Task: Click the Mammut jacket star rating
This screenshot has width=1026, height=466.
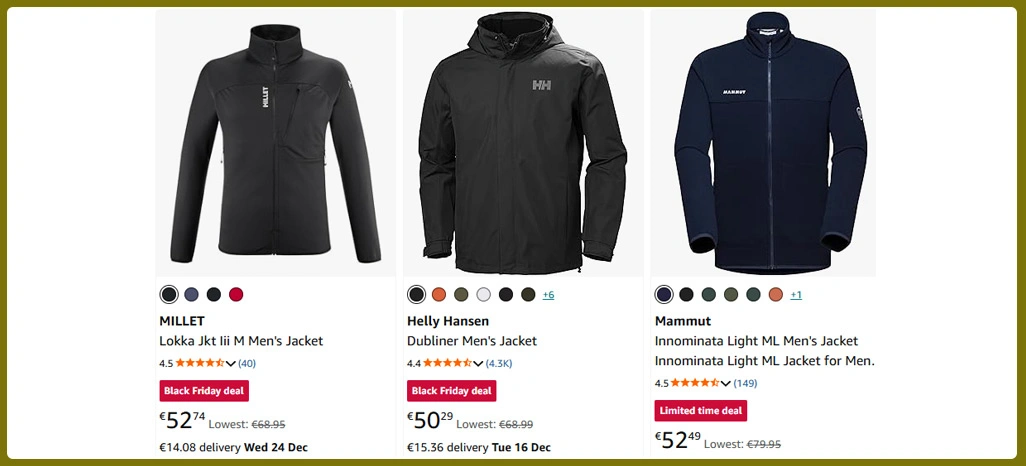Action: point(695,383)
